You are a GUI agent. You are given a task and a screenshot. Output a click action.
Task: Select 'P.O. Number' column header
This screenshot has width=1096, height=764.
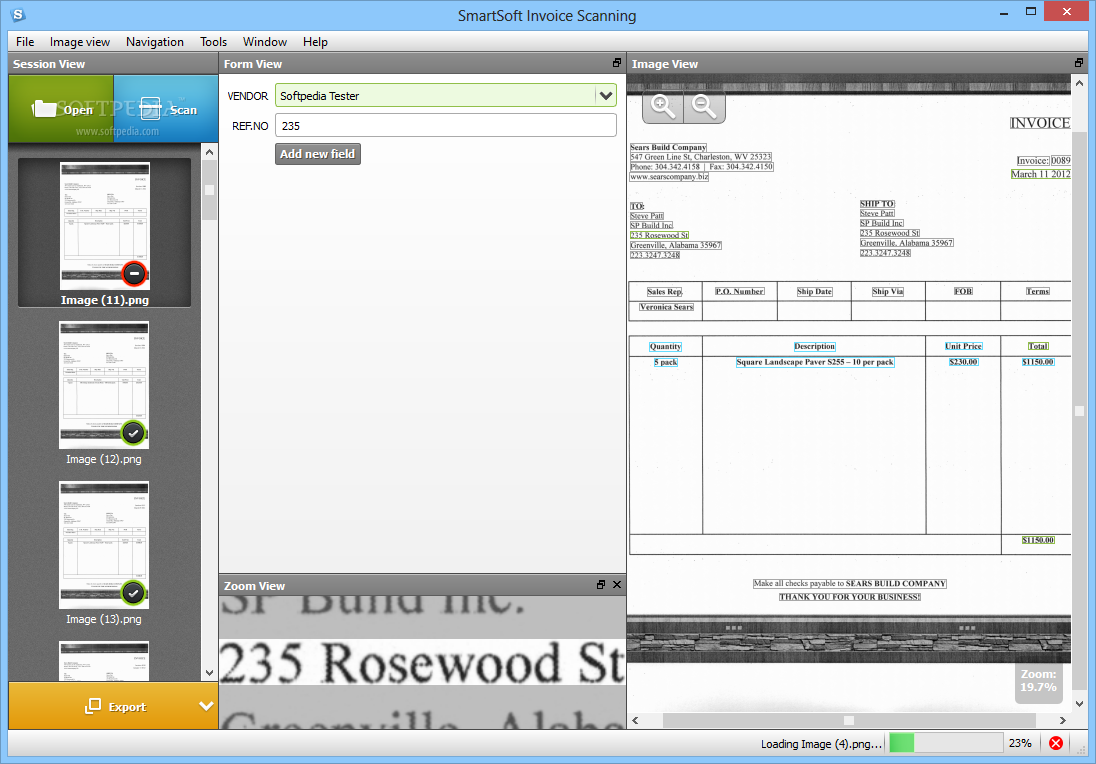tap(740, 291)
